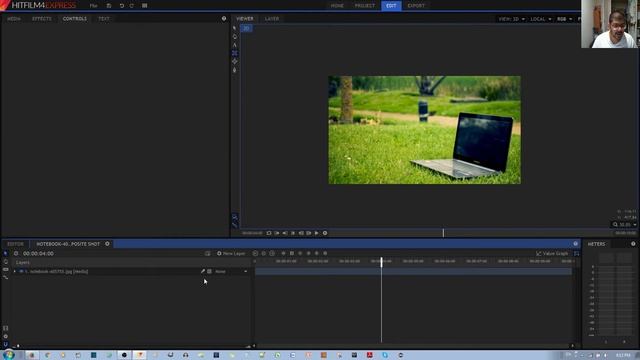
Task: Click the timeline horizontal scrollbar
Action: (x=413, y=346)
